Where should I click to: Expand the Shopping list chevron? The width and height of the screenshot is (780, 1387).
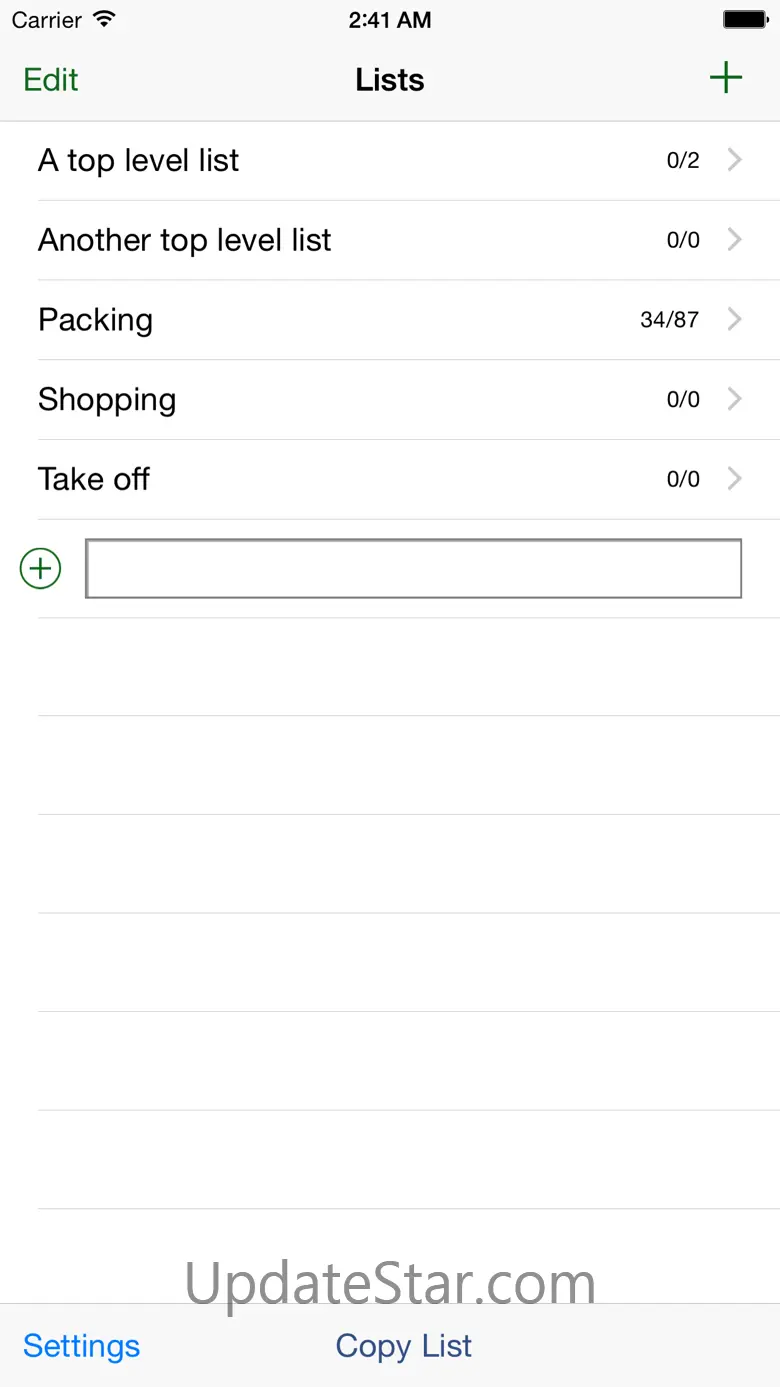point(735,400)
